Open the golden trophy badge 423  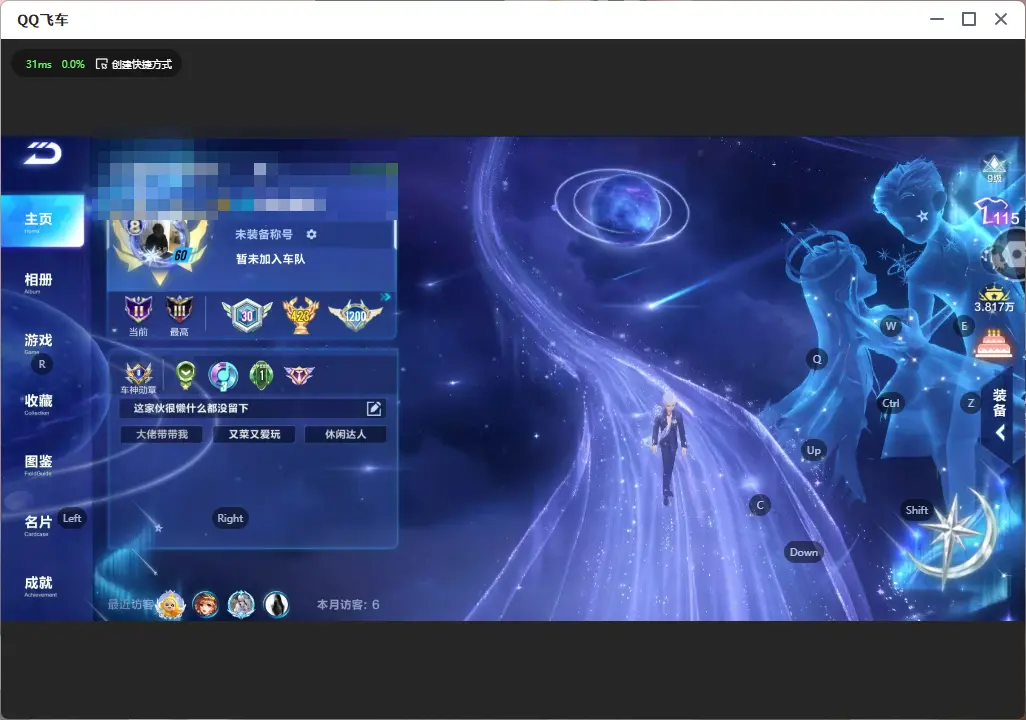point(300,315)
